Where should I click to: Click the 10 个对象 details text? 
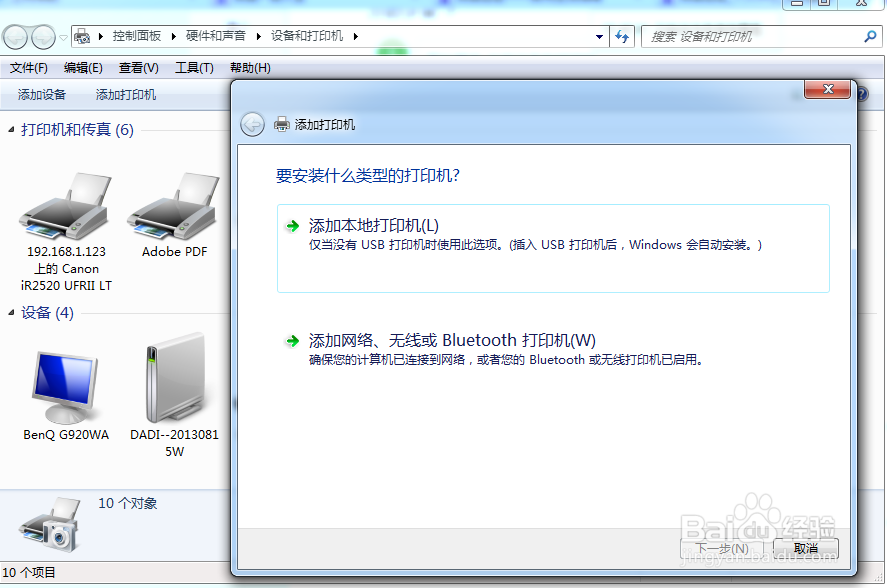click(x=128, y=504)
